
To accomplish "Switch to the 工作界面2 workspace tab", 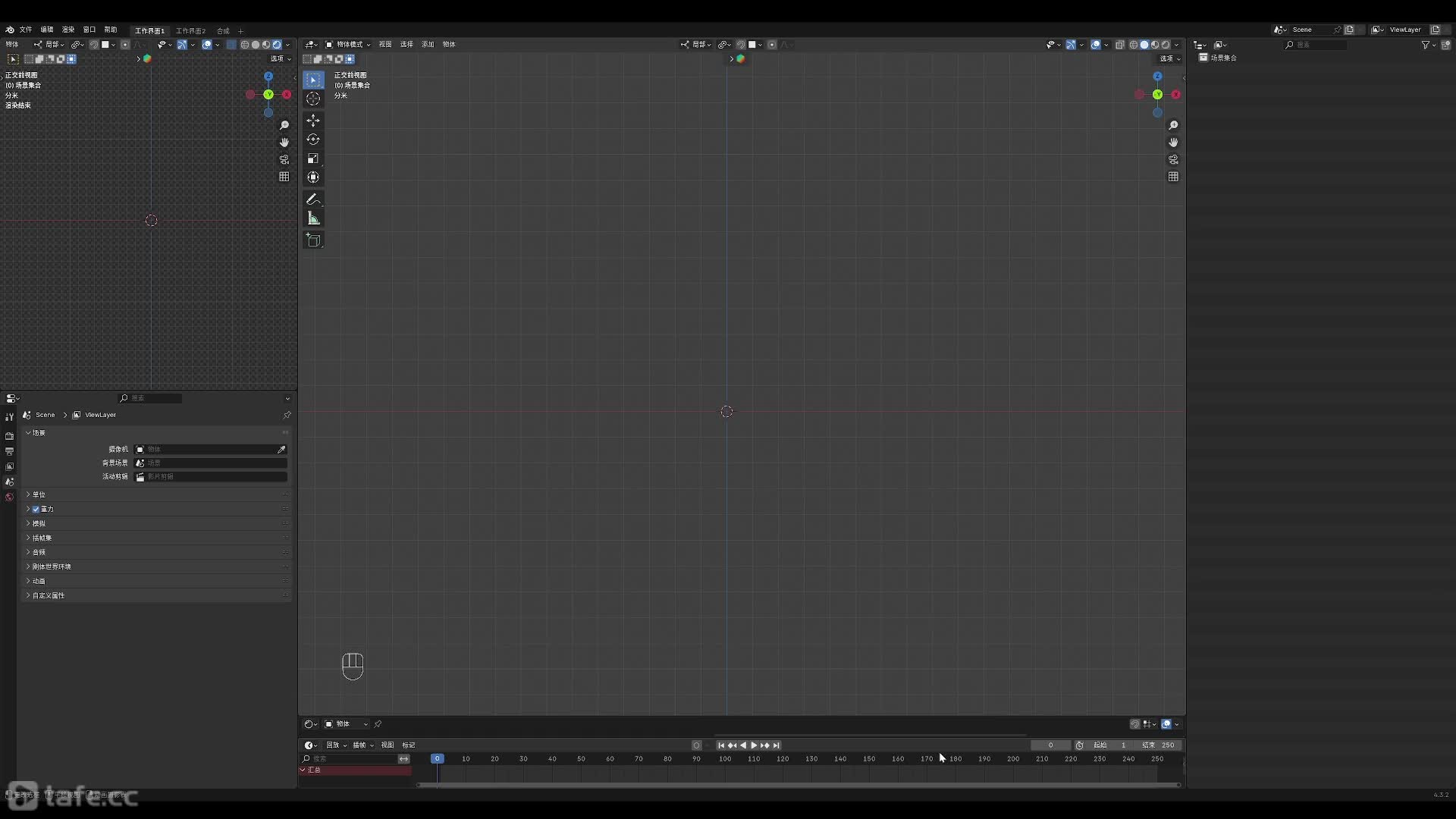I will (x=190, y=31).
